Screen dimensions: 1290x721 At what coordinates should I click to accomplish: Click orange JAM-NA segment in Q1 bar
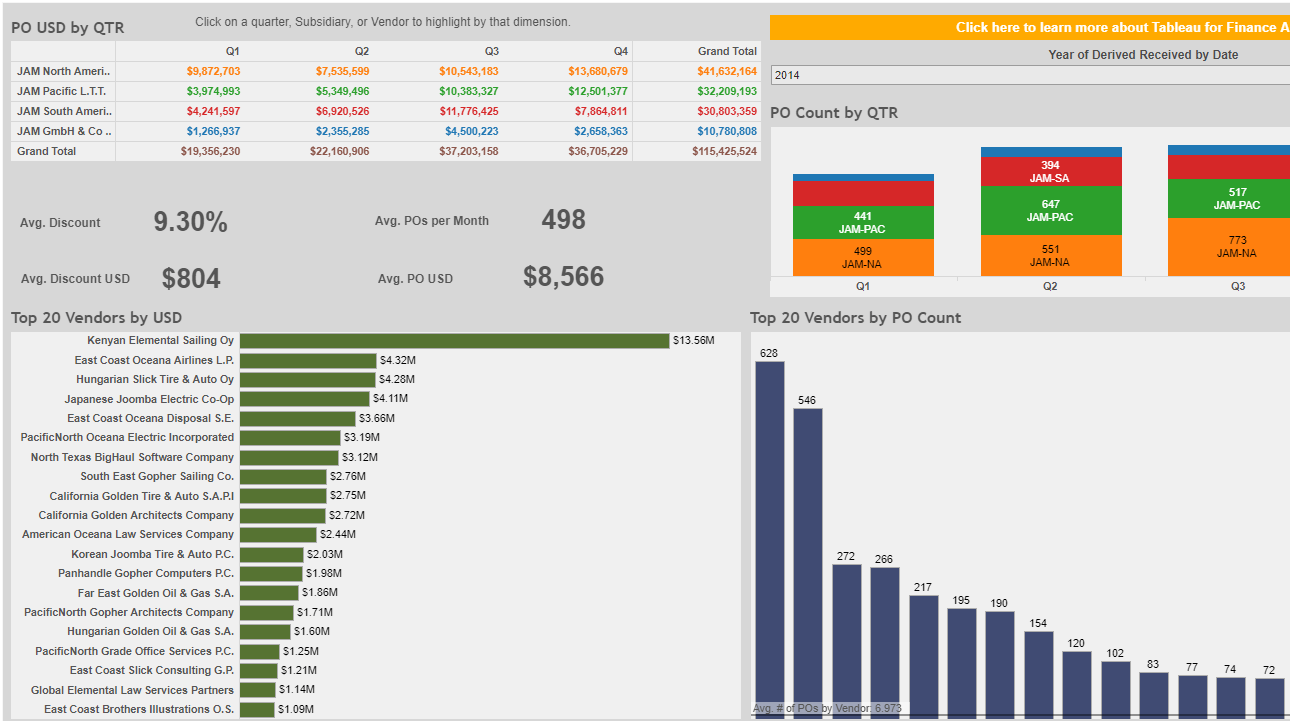[863, 257]
